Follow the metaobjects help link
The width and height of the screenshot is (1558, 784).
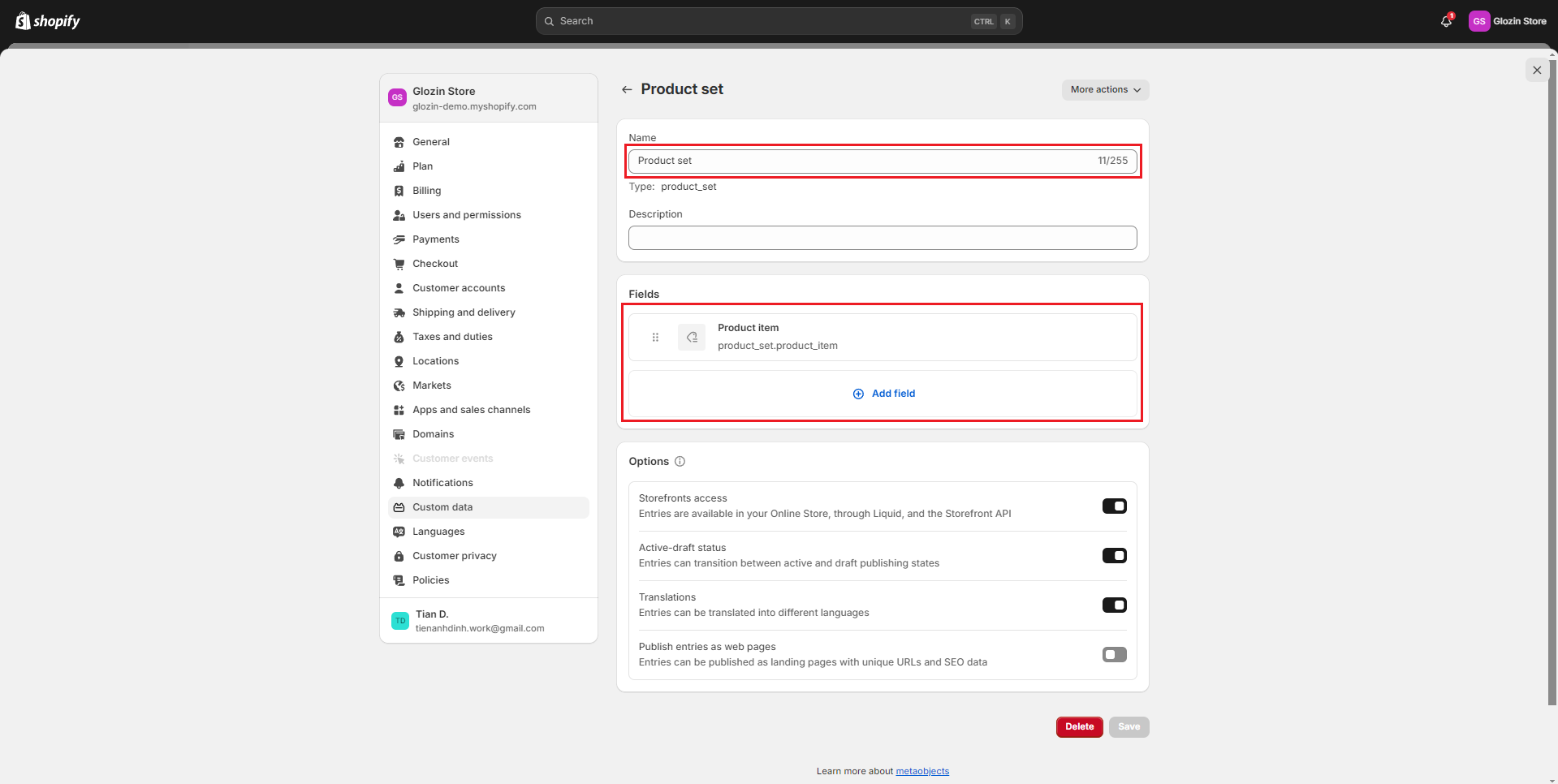[922, 771]
